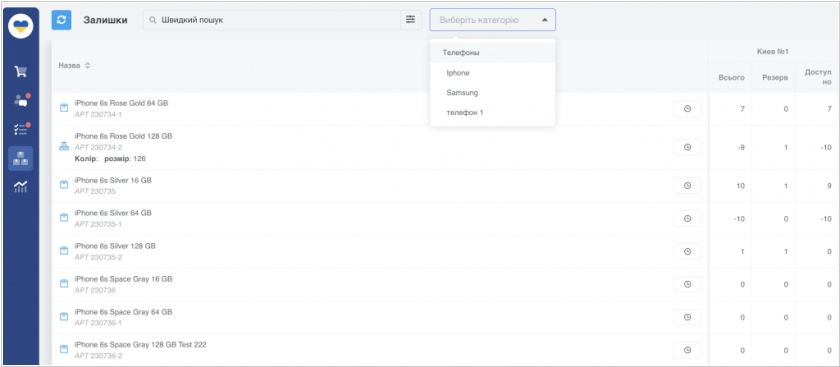Open history clock for iPhone 6s Space Gray 16 GB
Screen dimensions: 840x367
point(687,284)
